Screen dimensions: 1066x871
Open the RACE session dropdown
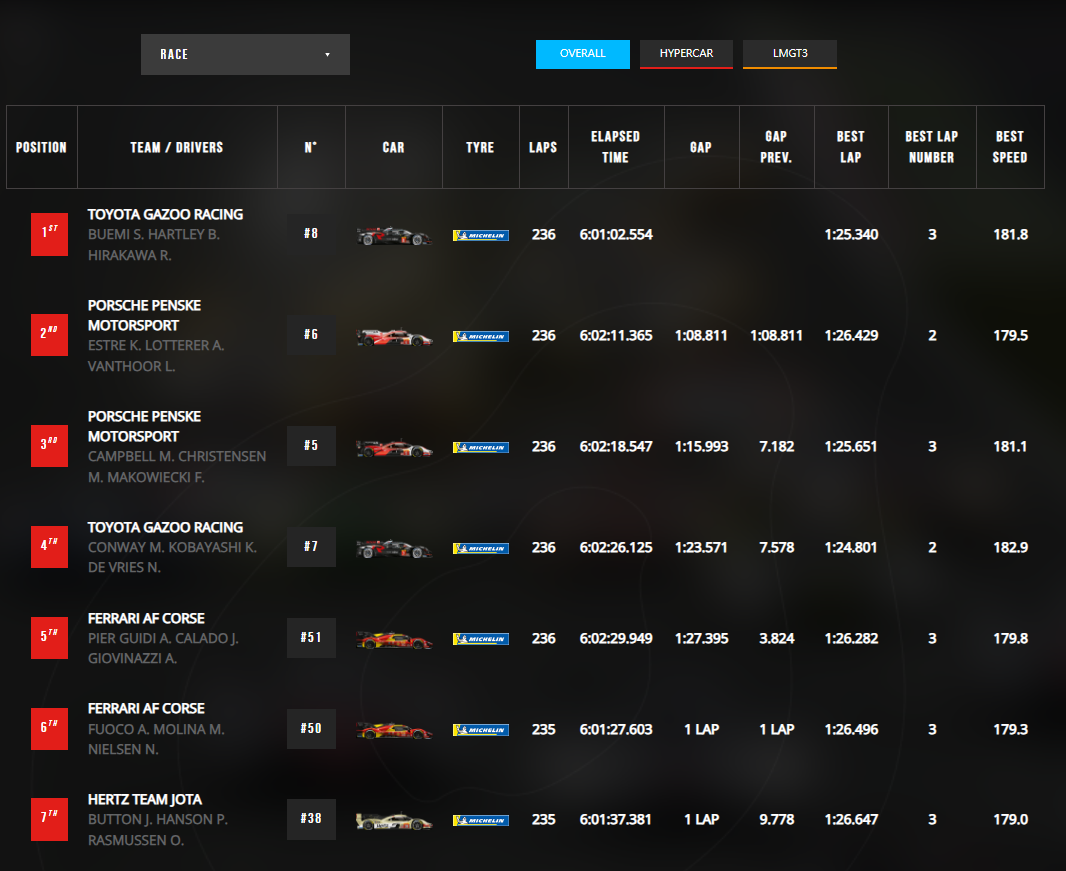[x=245, y=54]
